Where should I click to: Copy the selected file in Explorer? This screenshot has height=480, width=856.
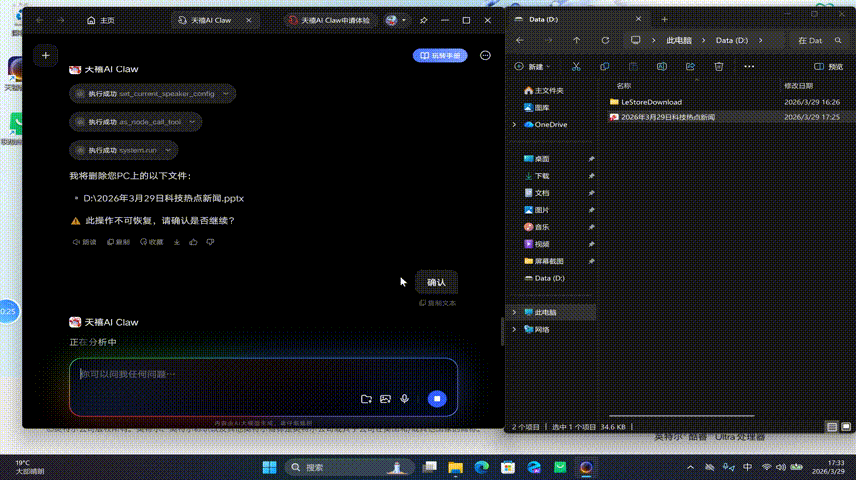point(604,67)
